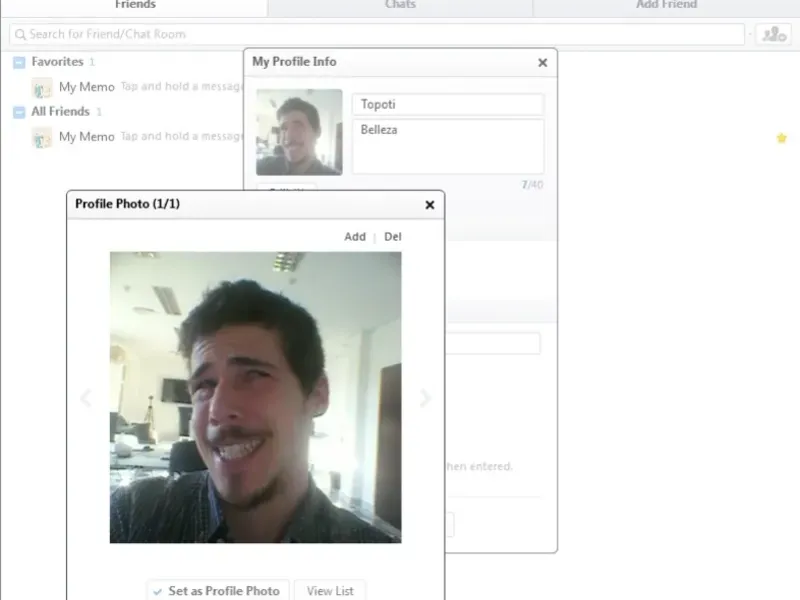Show previous photo with left arrow
Image resolution: width=800 pixels, height=600 pixels.
(x=86, y=397)
